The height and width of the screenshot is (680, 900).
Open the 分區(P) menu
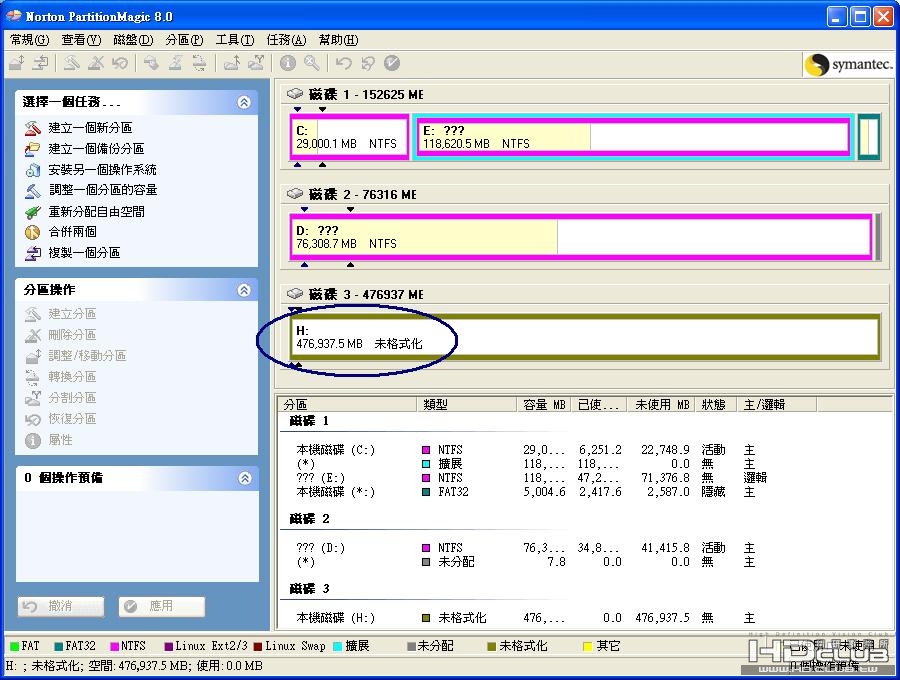click(x=184, y=40)
